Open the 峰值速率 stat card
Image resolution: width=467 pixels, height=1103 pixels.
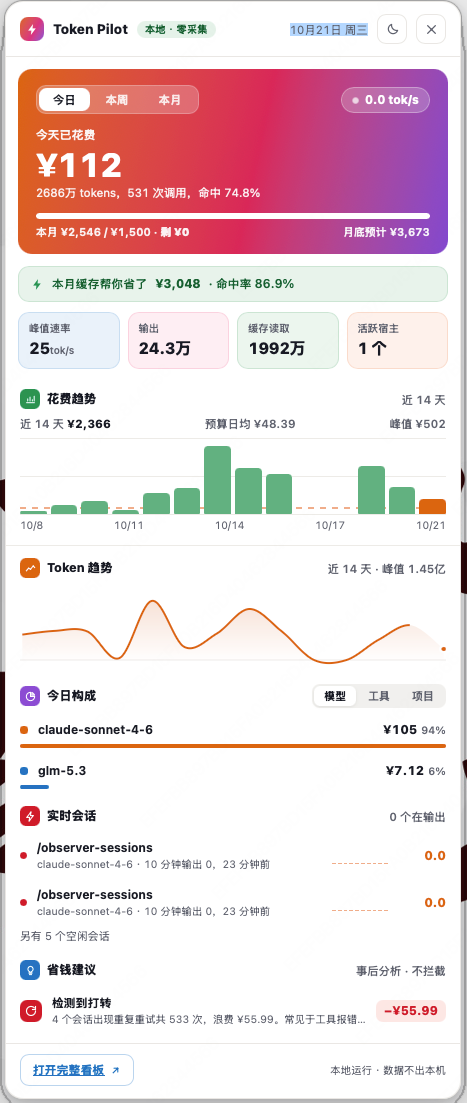pyautogui.click(x=69, y=340)
